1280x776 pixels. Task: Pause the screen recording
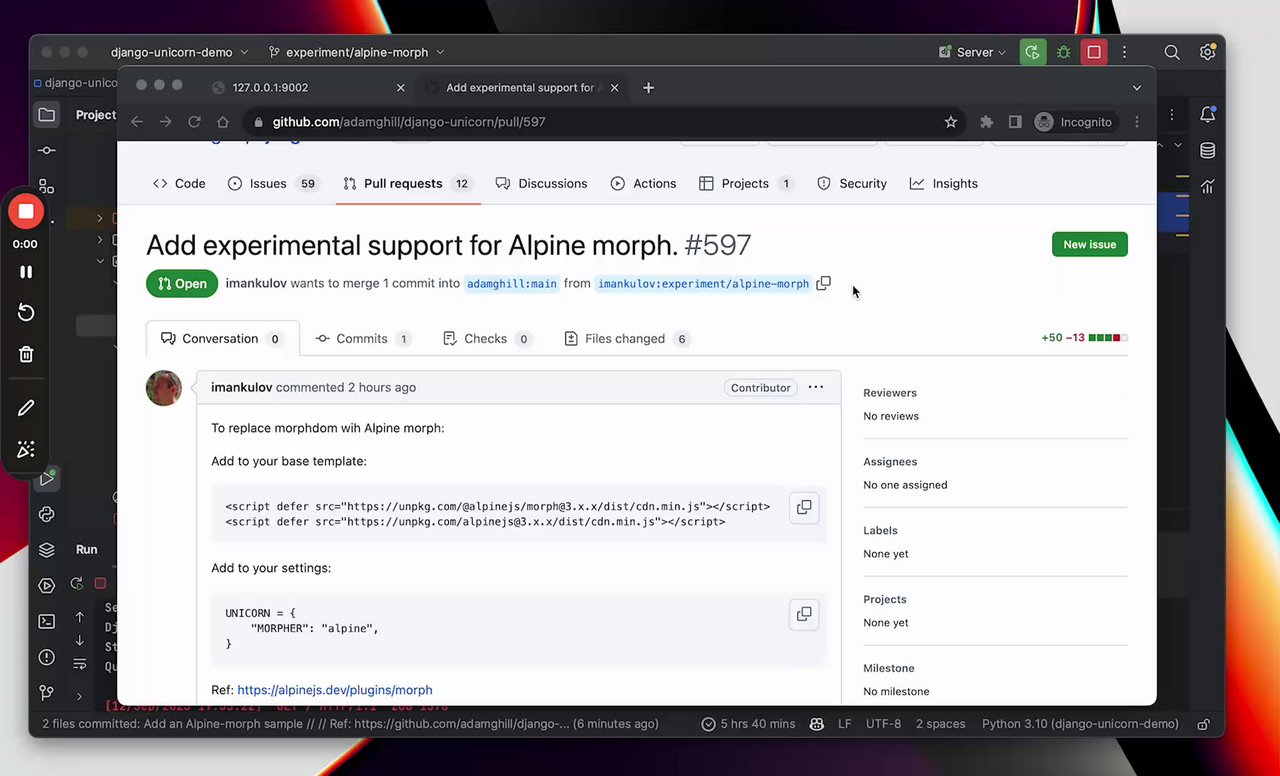(x=26, y=272)
